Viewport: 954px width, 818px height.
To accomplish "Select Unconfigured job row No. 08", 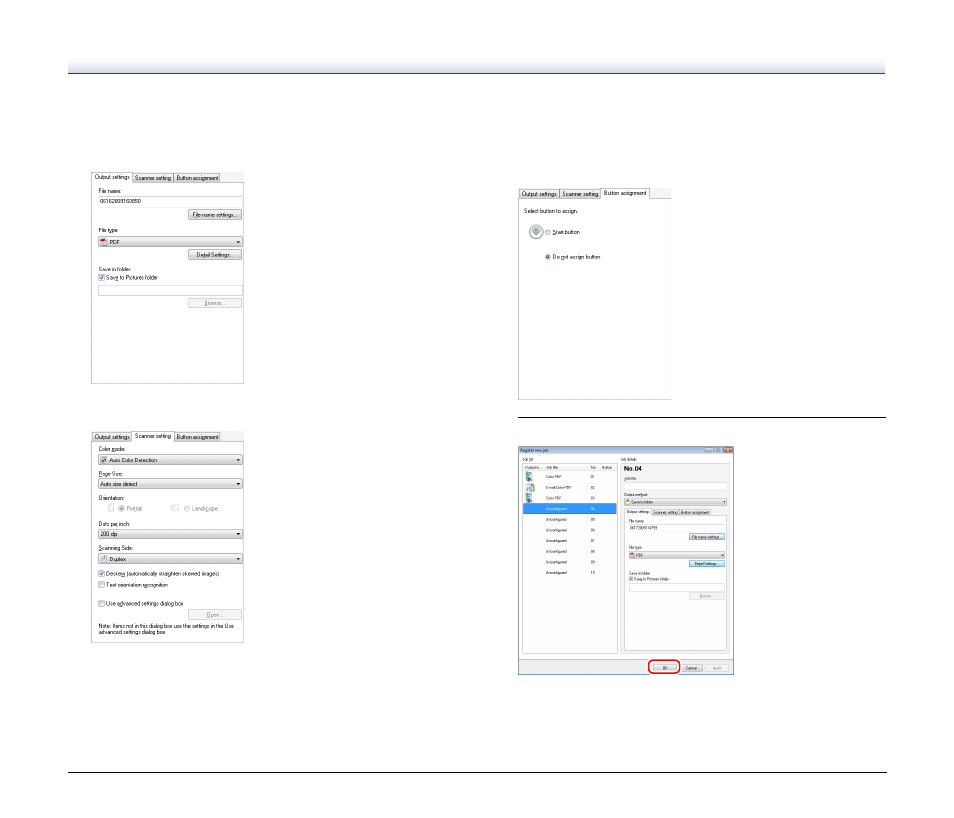I will [x=569, y=551].
